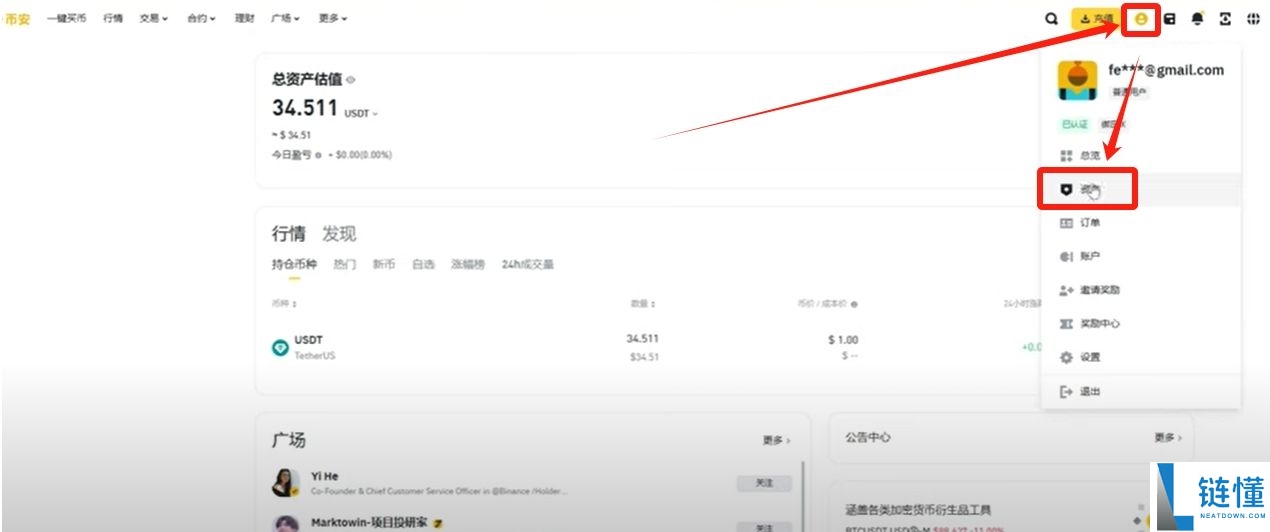This screenshot has height=532, width=1270.
Task: Switch to the 发现 section tab
Action: [339, 234]
